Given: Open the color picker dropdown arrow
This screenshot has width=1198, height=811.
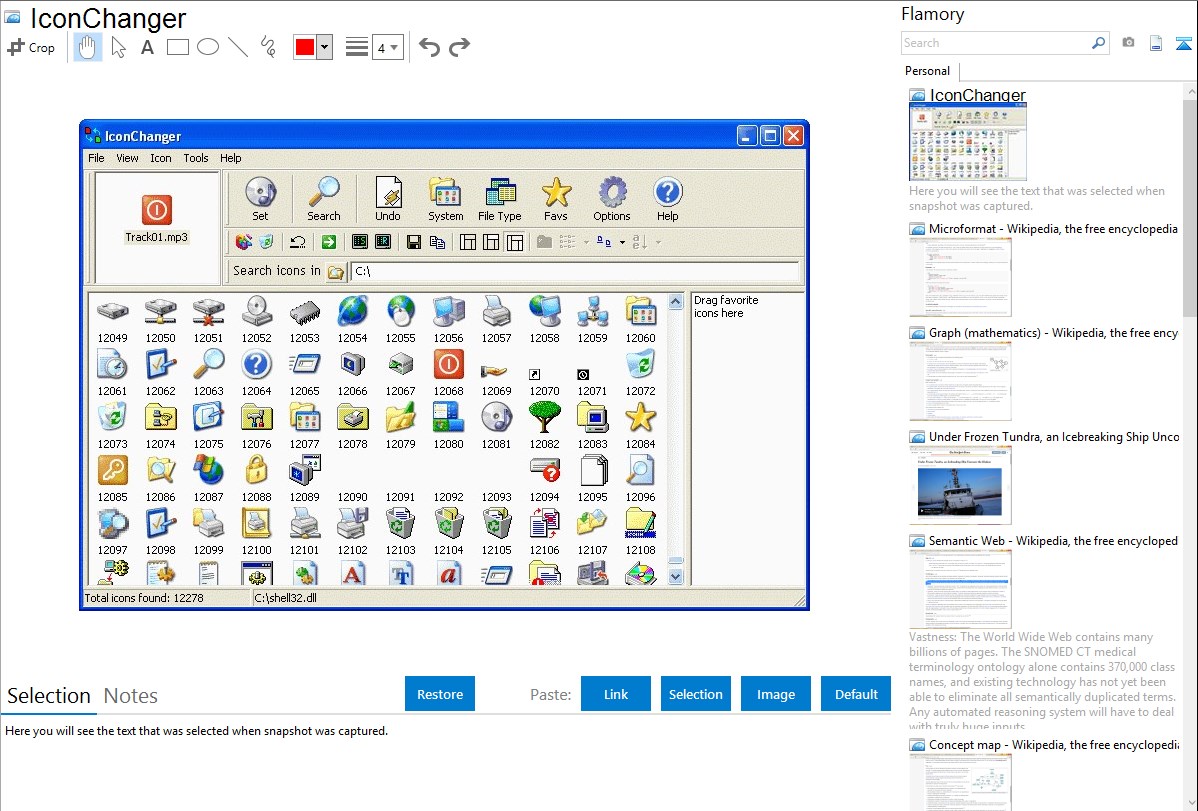Looking at the screenshot, I should (x=325, y=47).
